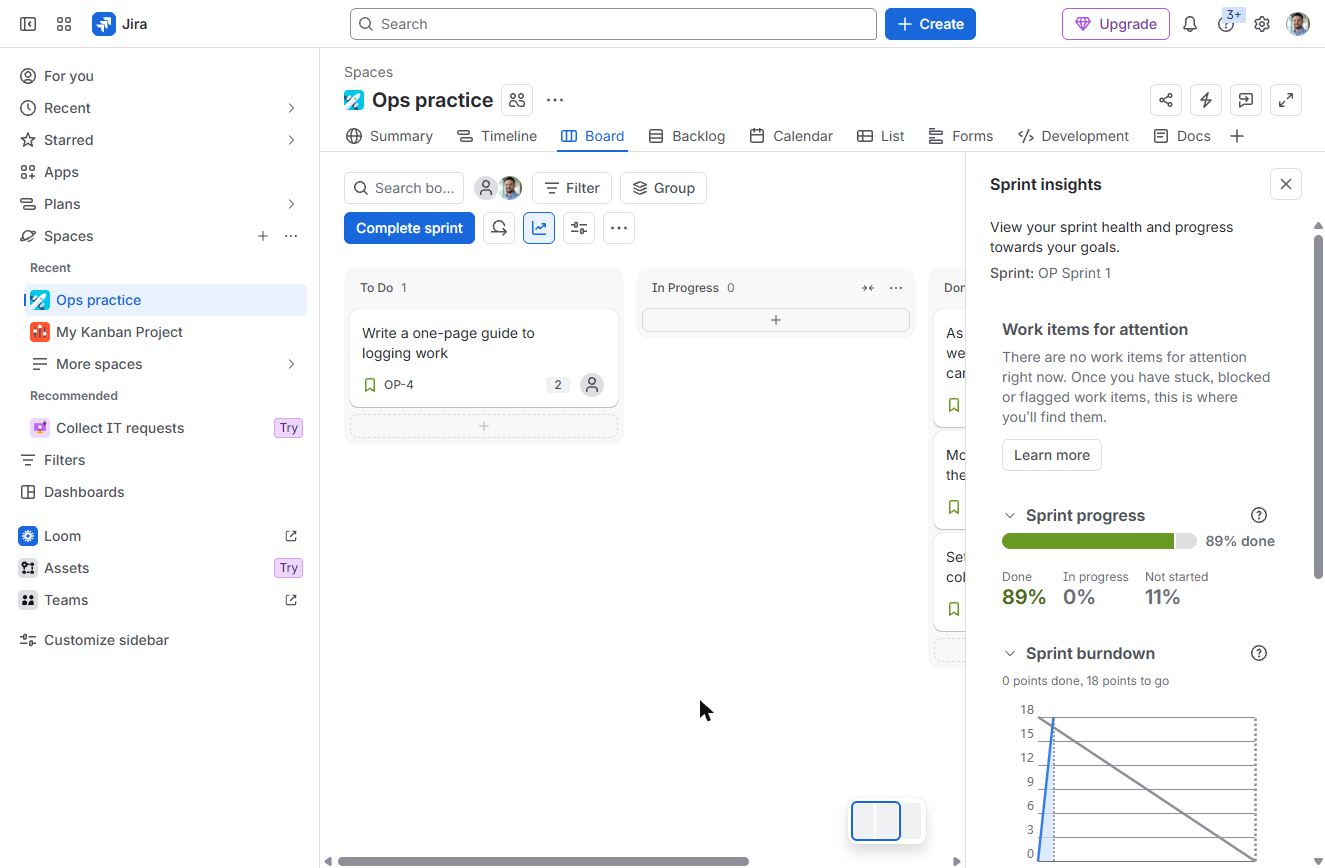Expand More spaces chevron
The width and height of the screenshot is (1325, 868).
coord(291,364)
